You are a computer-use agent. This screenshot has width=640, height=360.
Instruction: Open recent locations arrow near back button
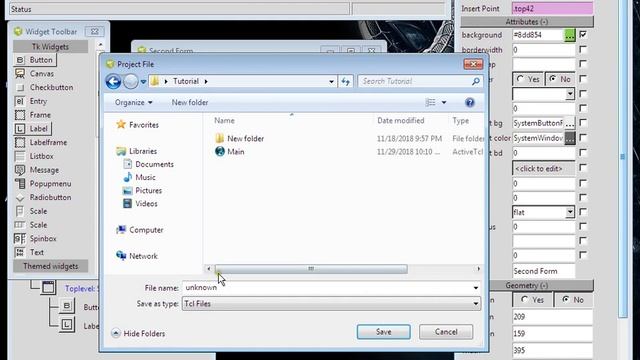(x=143, y=82)
